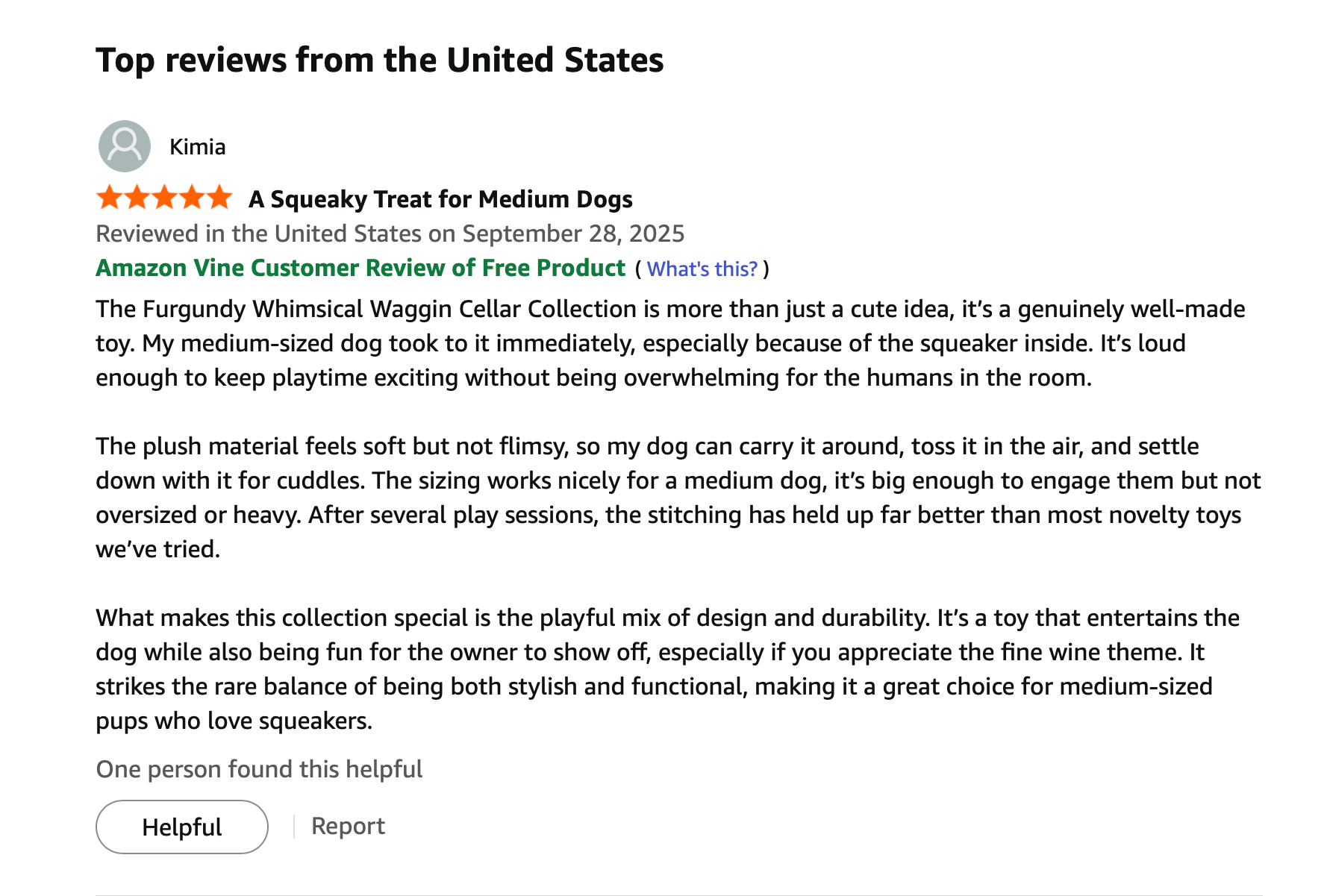
Task: Click the horizontal divider below the Helpful button
Action: [x=678, y=895]
